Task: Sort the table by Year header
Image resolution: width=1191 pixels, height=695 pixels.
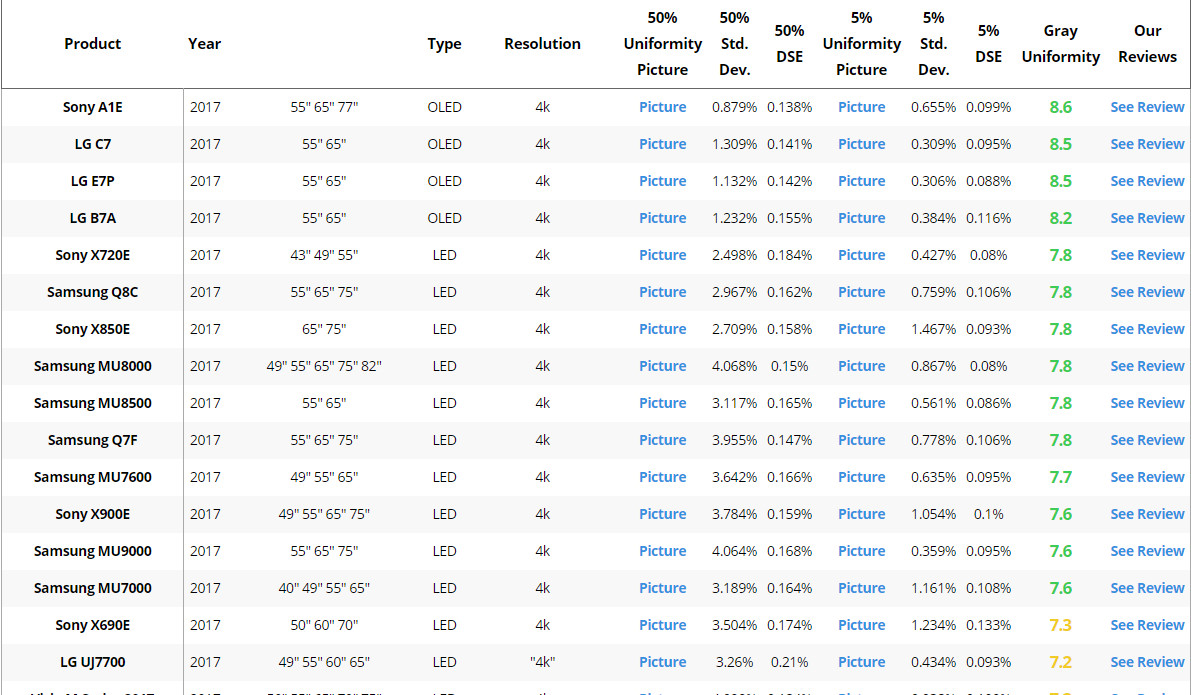Action: coord(204,44)
